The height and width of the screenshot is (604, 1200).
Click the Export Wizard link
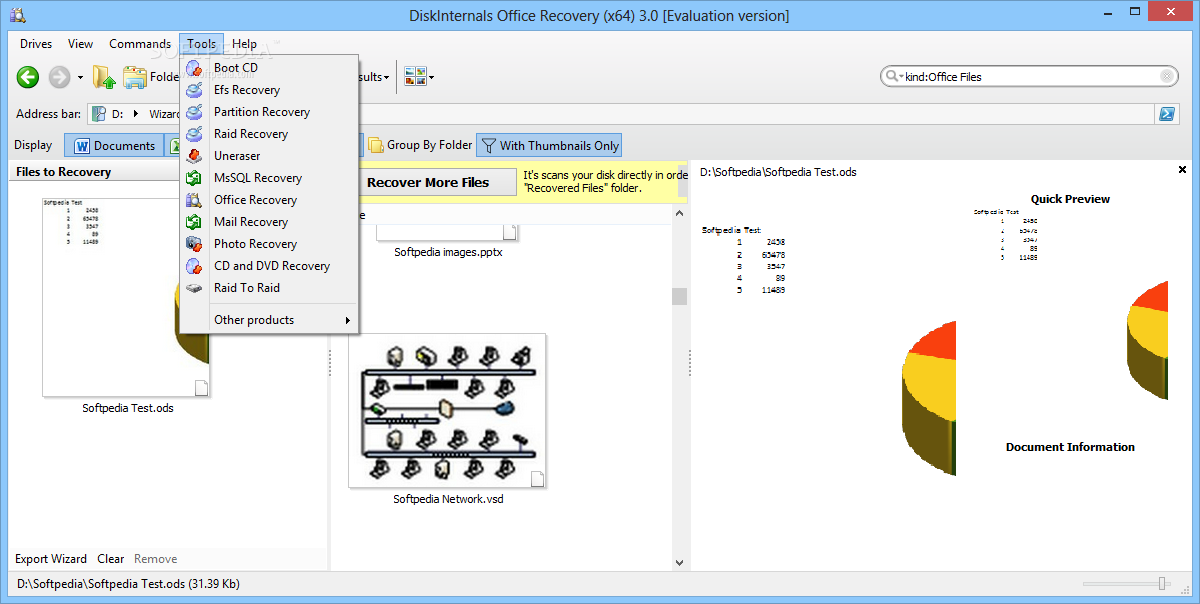tap(51, 559)
